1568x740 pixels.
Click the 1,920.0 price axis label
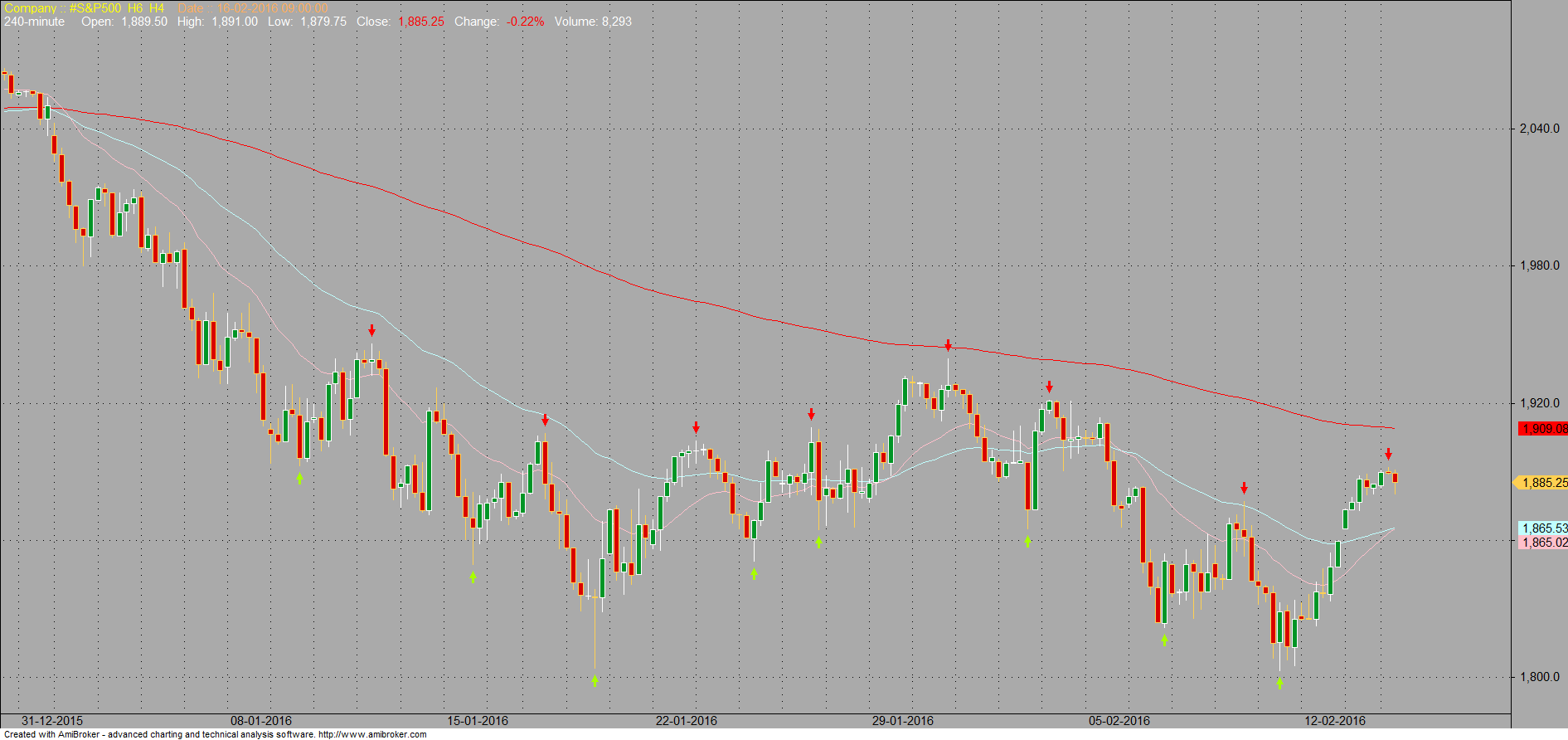click(x=1540, y=403)
